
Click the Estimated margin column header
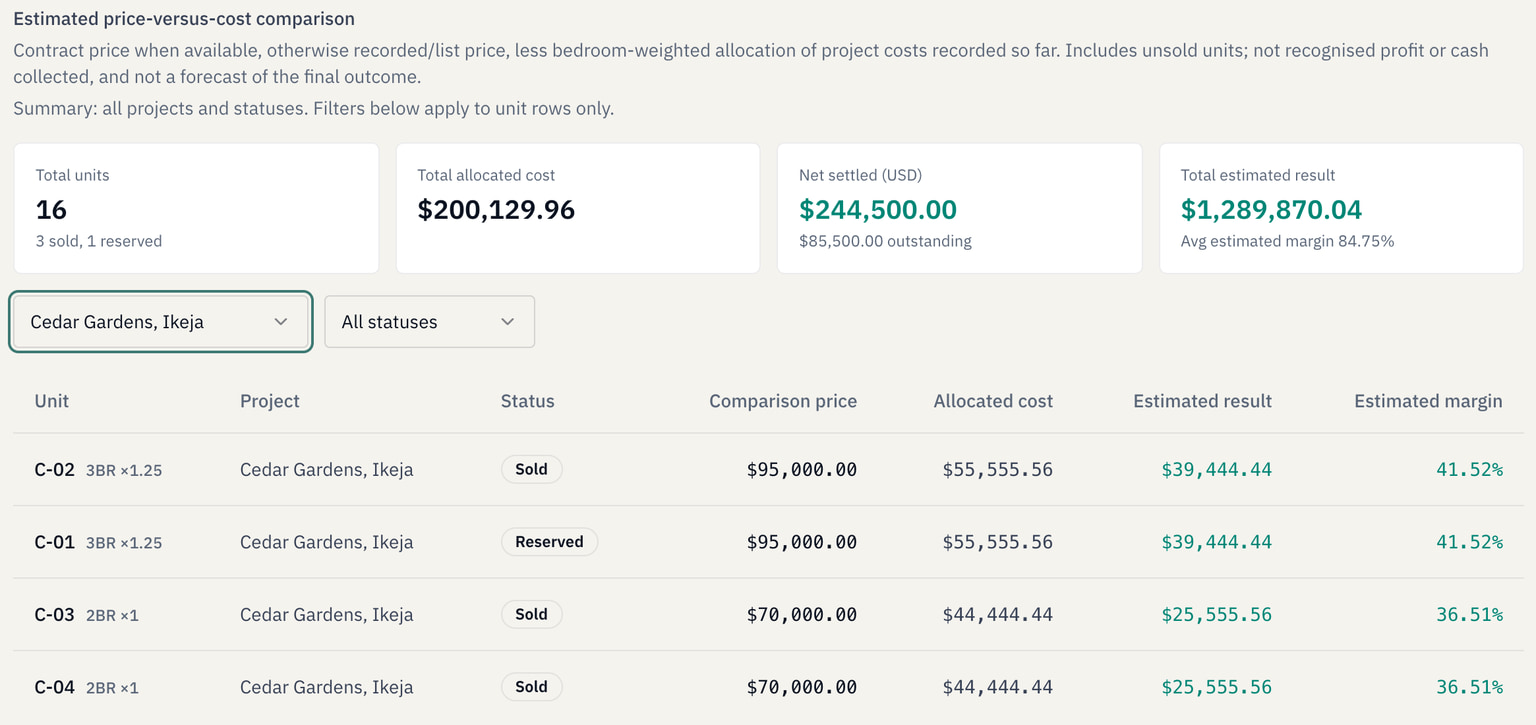(1428, 401)
